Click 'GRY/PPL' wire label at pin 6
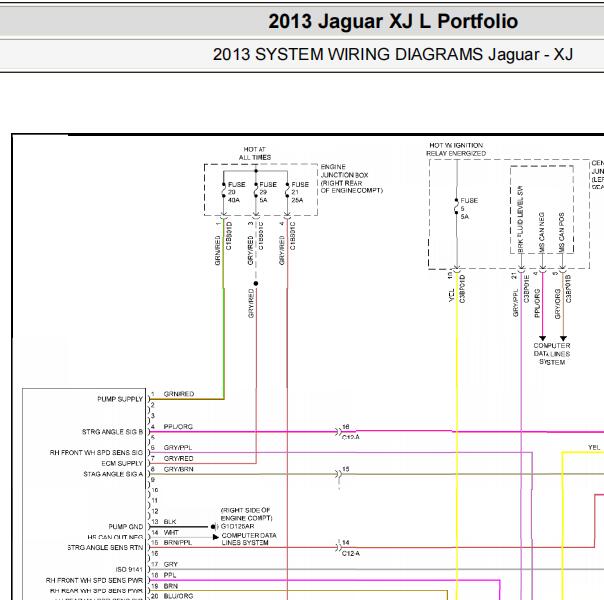The image size is (604, 600). tap(178, 447)
